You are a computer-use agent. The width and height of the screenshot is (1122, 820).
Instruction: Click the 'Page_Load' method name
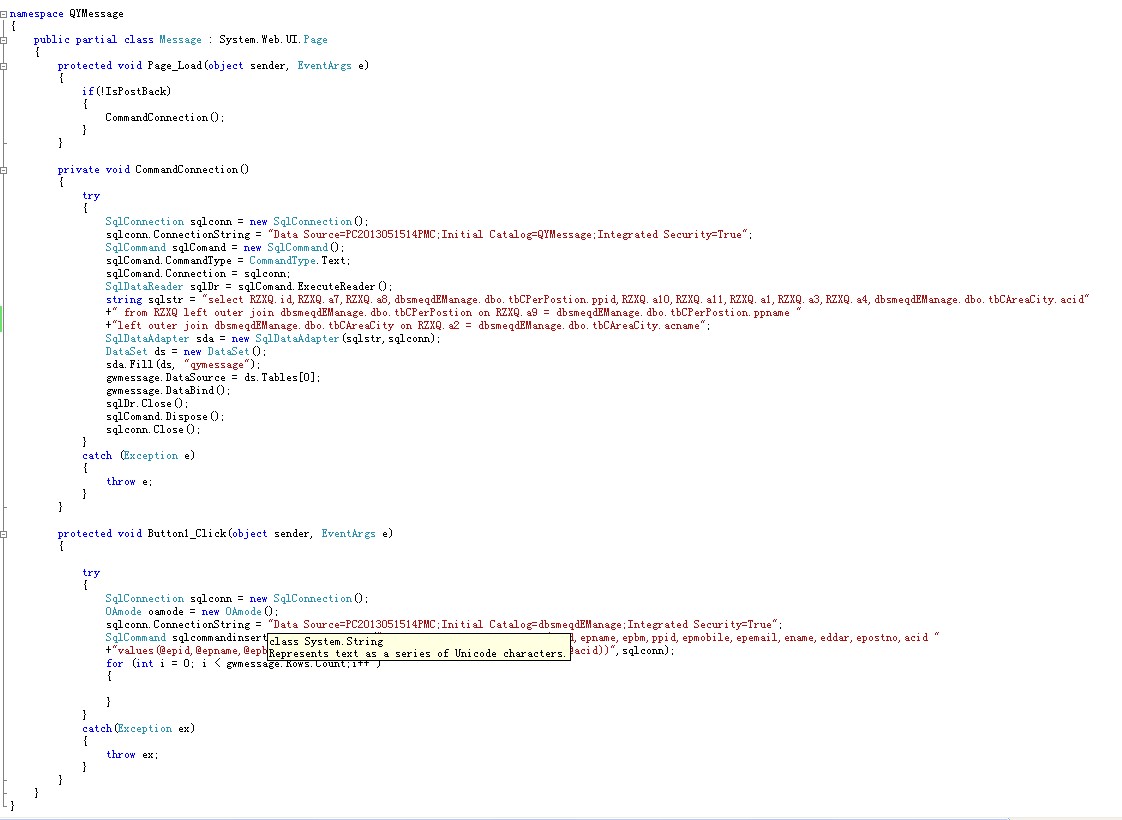(x=175, y=66)
